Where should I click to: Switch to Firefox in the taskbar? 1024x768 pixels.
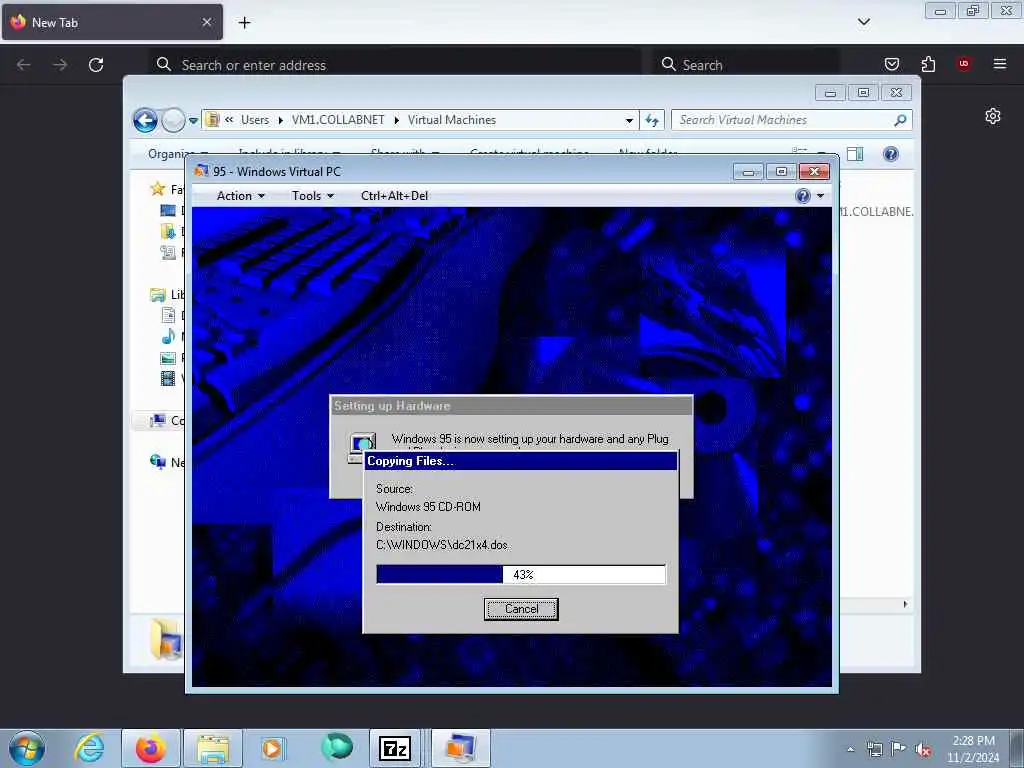(x=151, y=748)
